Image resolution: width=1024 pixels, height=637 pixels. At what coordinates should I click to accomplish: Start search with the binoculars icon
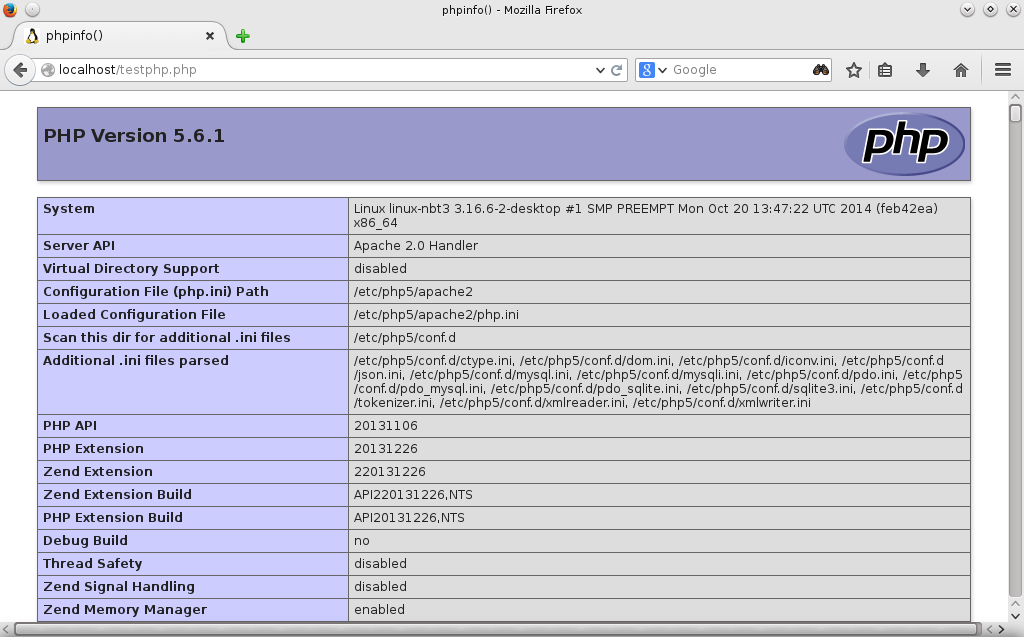click(820, 70)
